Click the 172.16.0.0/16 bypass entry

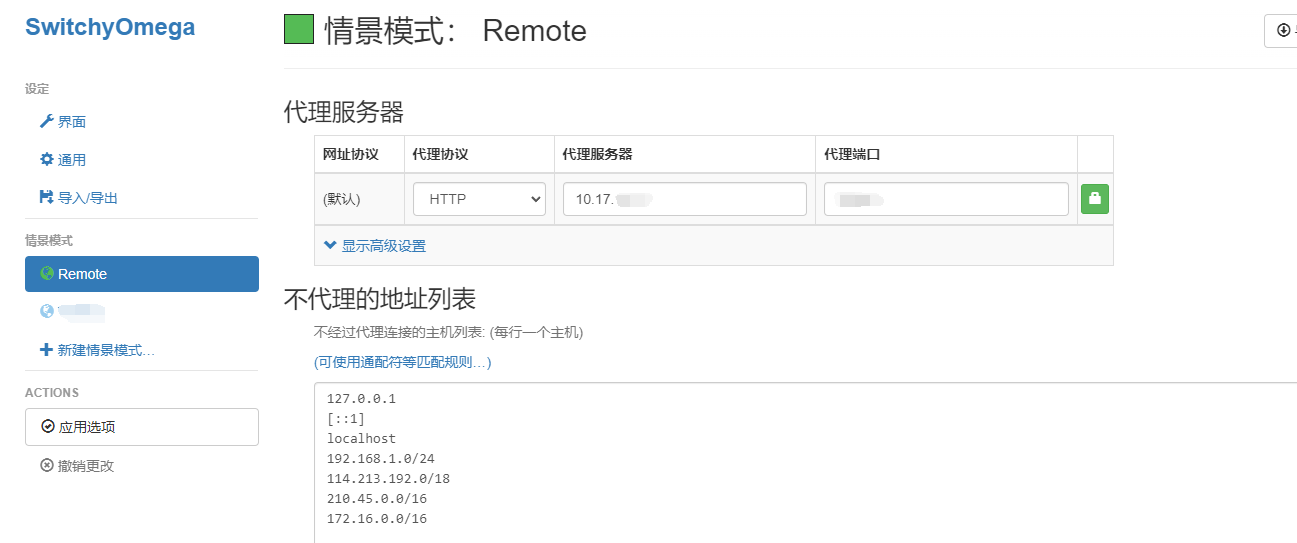point(377,518)
